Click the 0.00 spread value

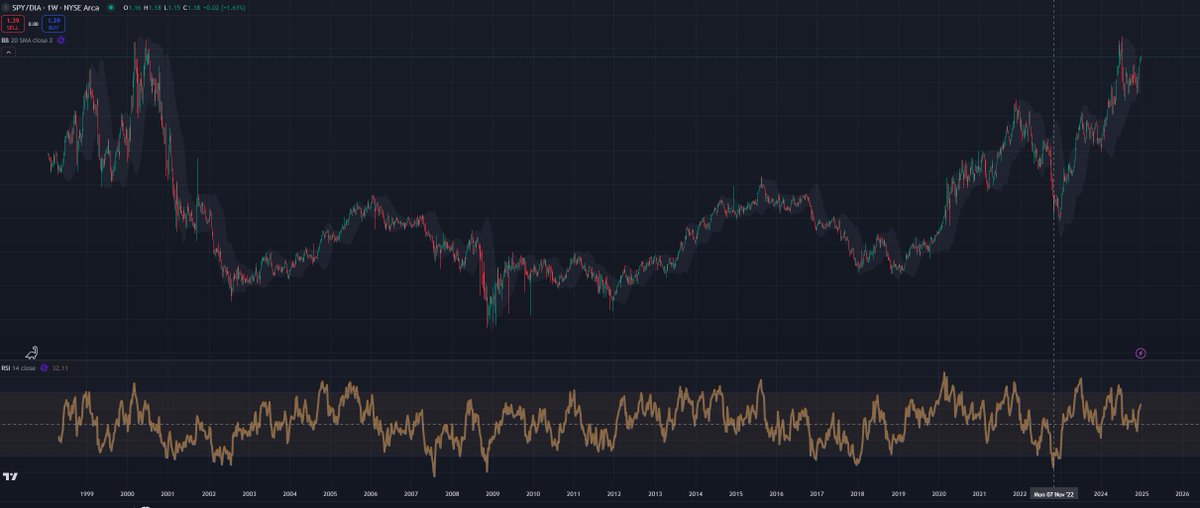33,24
